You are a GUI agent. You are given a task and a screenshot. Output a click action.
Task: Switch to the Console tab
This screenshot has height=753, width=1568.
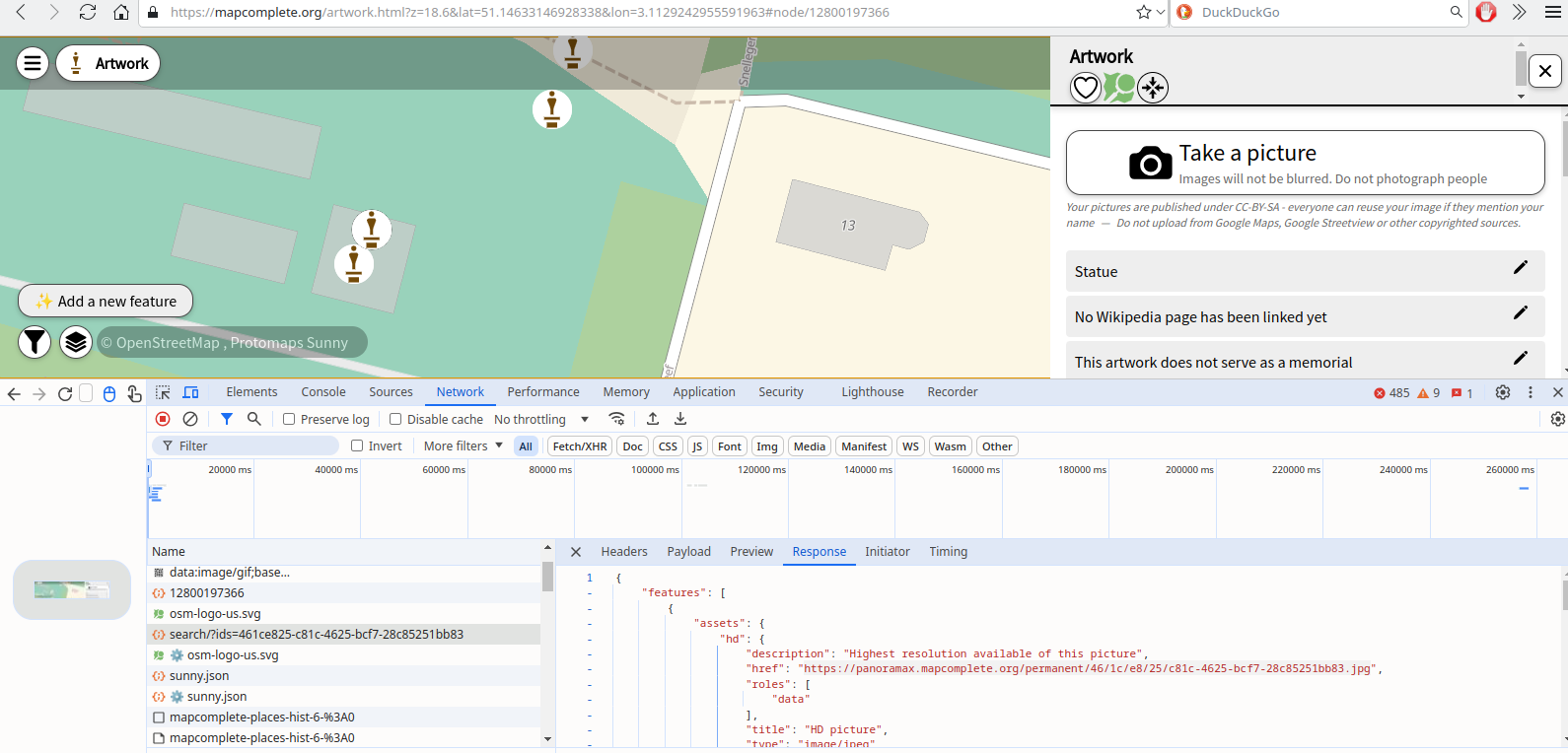pyautogui.click(x=323, y=392)
